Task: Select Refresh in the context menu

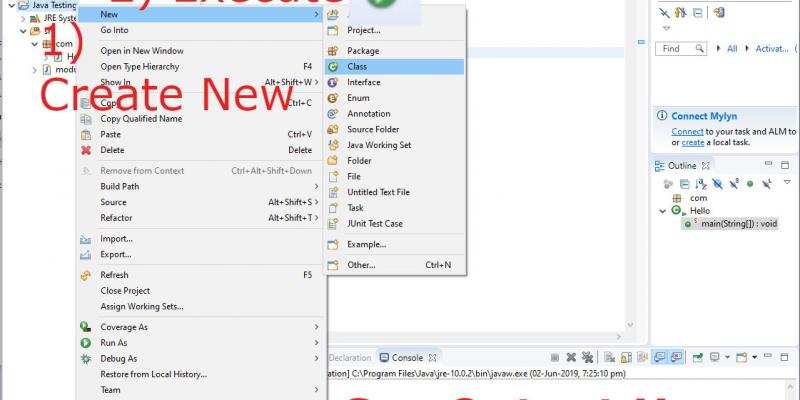Action: [x=201, y=275]
